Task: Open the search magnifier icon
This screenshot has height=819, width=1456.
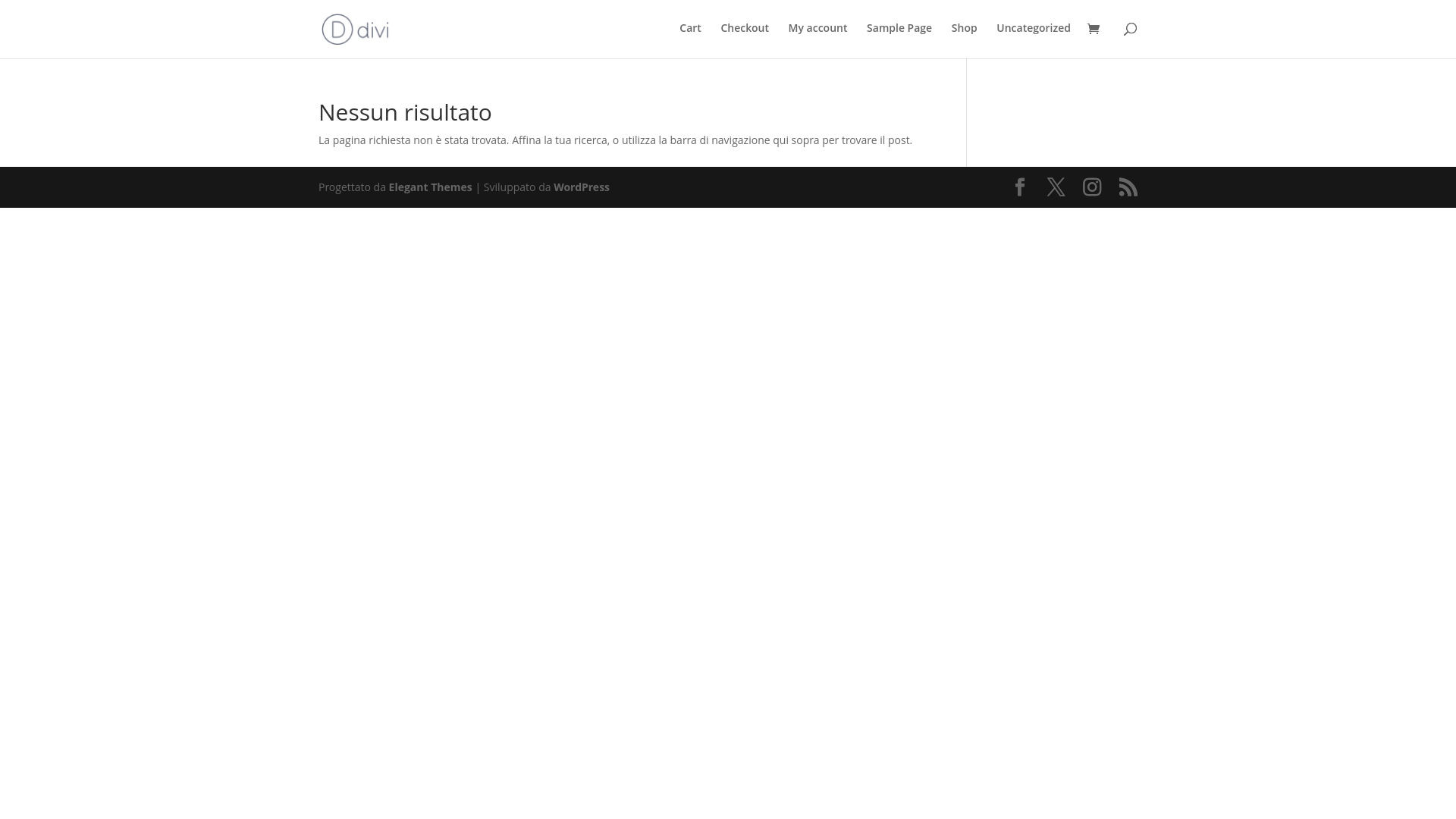Action: (1130, 29)
